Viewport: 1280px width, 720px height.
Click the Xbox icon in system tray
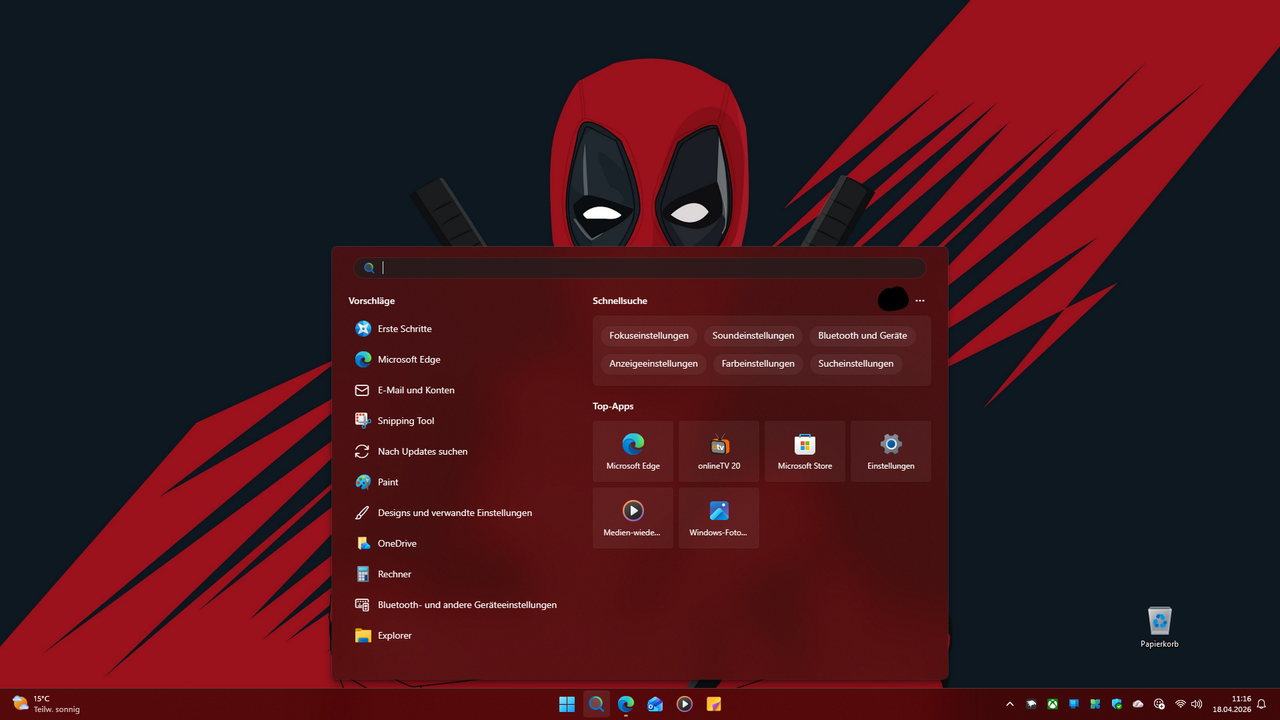(1053, 704)
